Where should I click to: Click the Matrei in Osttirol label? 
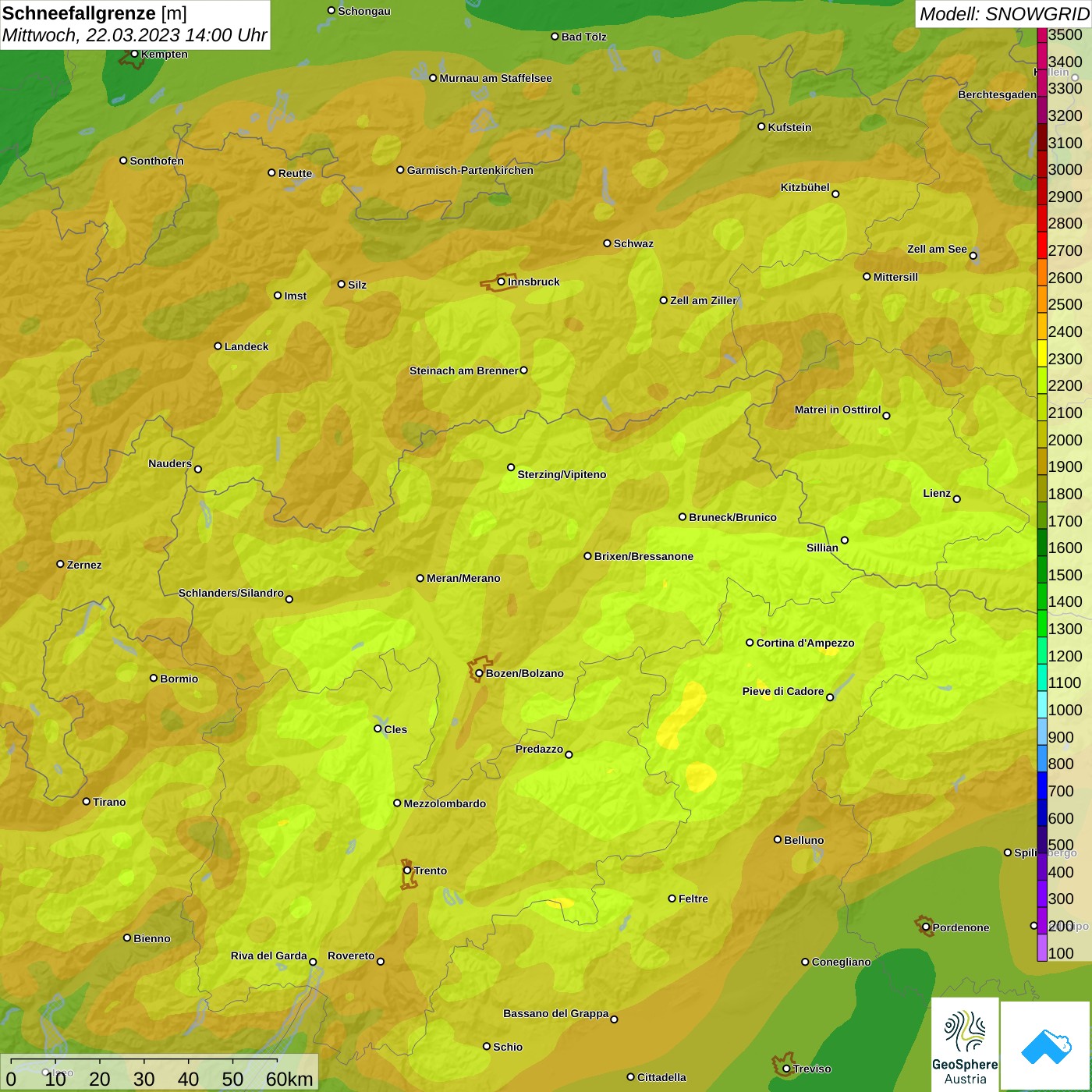pyautogui.click(x=838, y=409)
